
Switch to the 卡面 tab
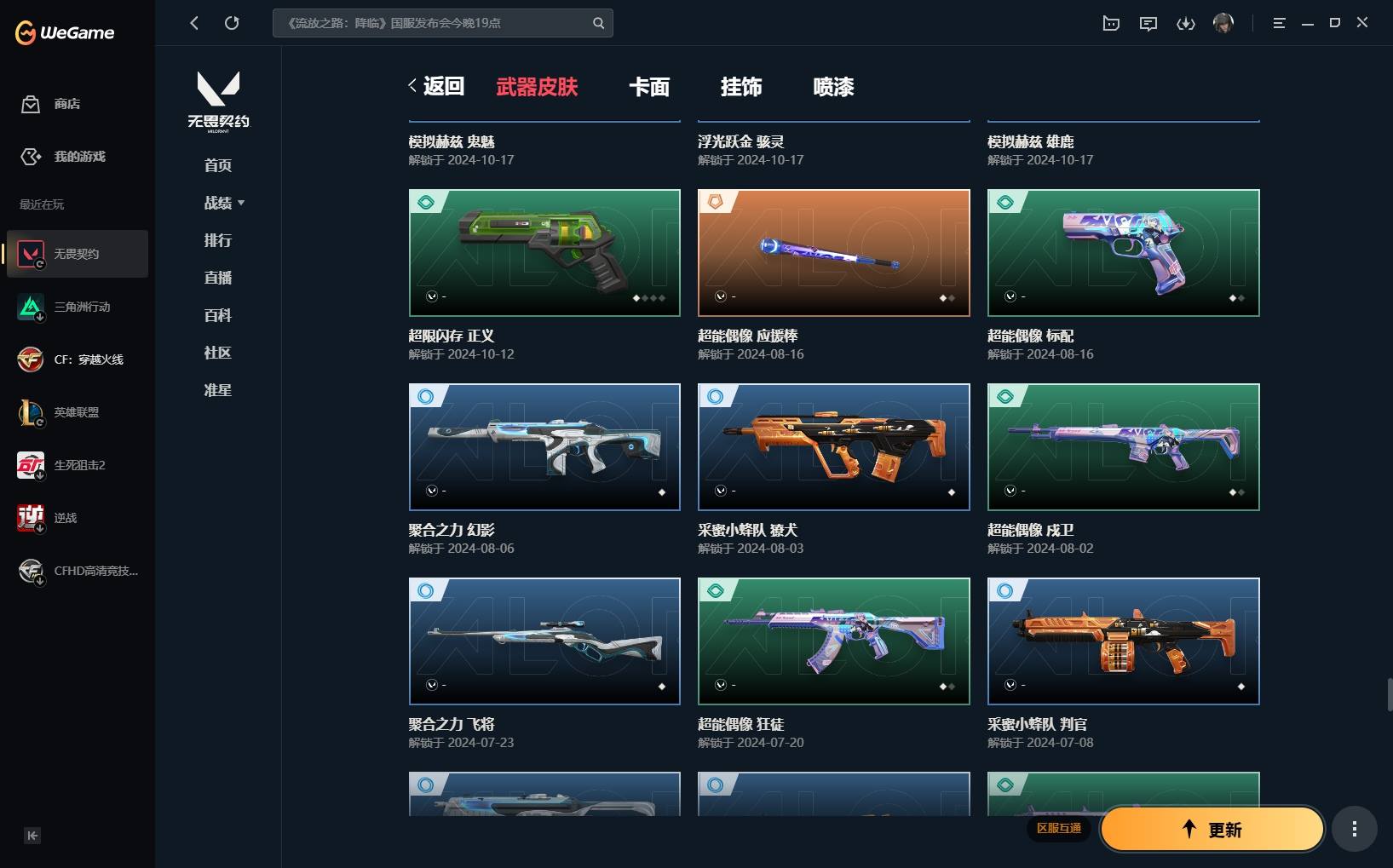649,87
